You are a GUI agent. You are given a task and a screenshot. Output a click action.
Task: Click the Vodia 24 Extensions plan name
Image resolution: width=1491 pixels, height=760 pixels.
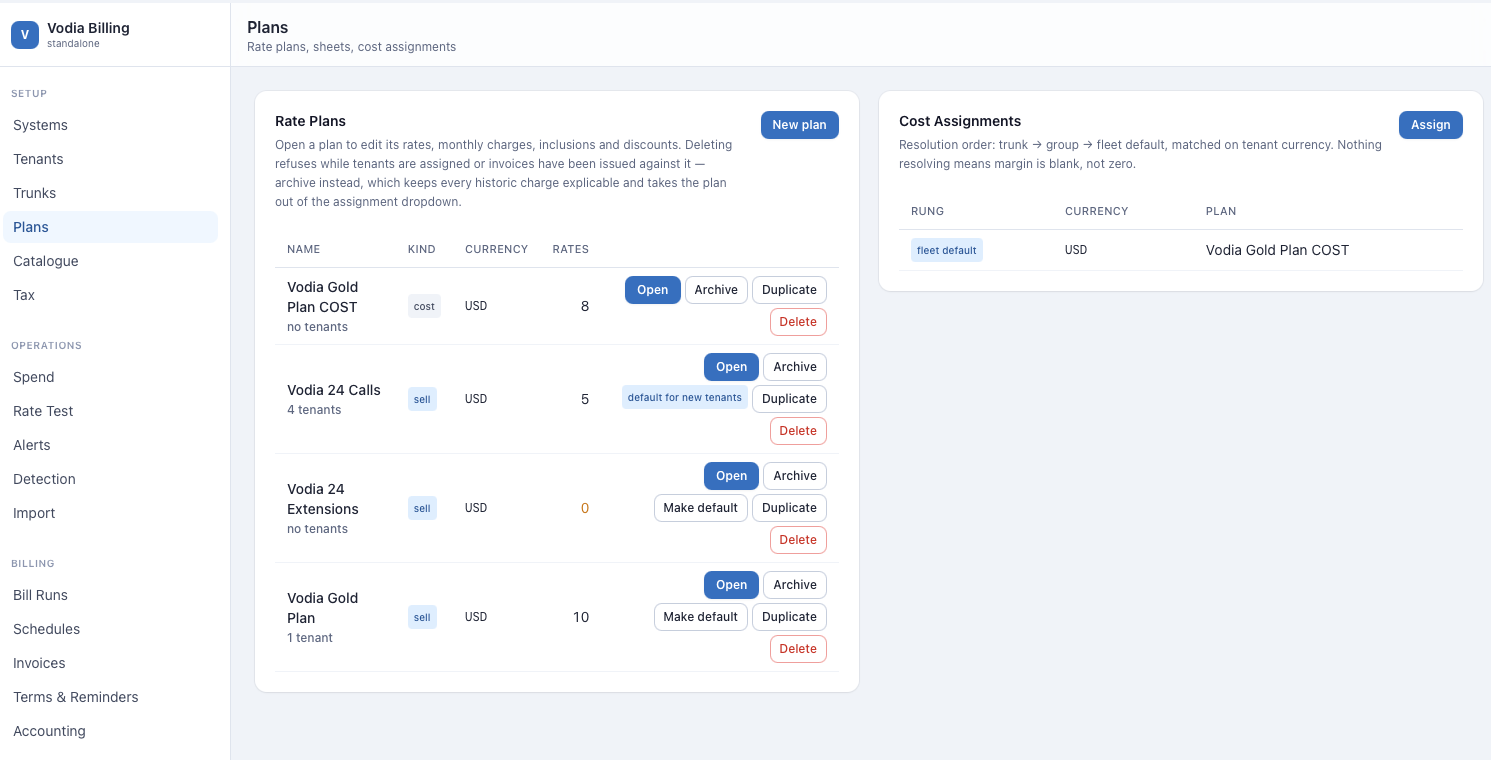click(323, 499)
